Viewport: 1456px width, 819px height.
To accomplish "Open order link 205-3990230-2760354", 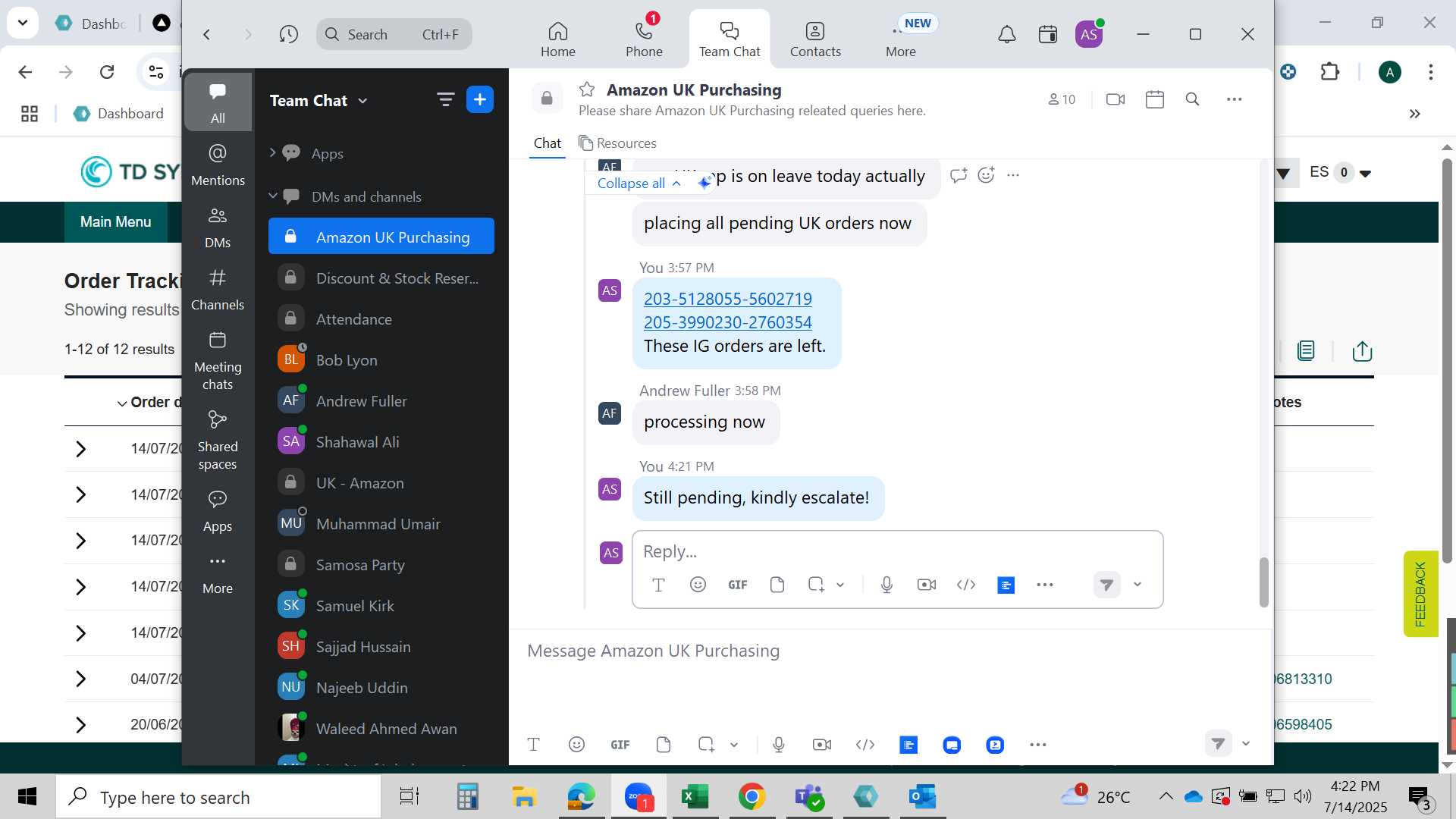I will 727,322.
